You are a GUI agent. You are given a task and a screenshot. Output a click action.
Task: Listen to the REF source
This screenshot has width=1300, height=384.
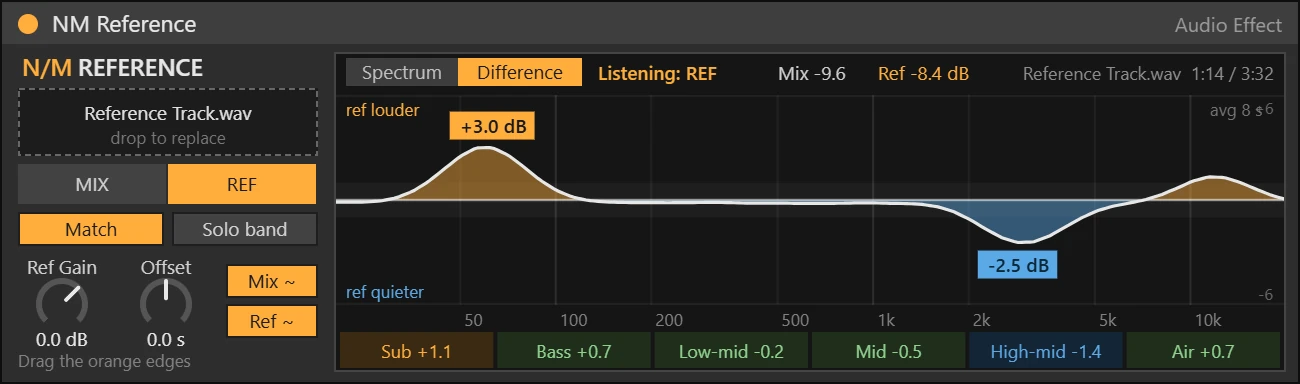coord(242,185)
